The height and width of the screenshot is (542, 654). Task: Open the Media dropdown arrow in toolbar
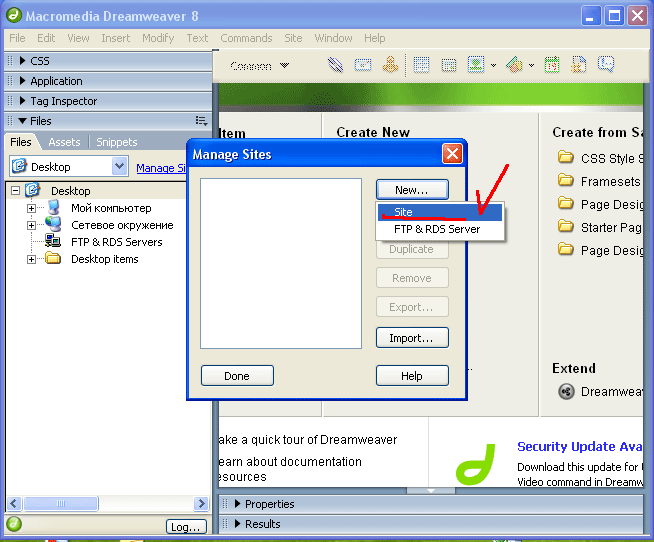(x=531, y=66)
